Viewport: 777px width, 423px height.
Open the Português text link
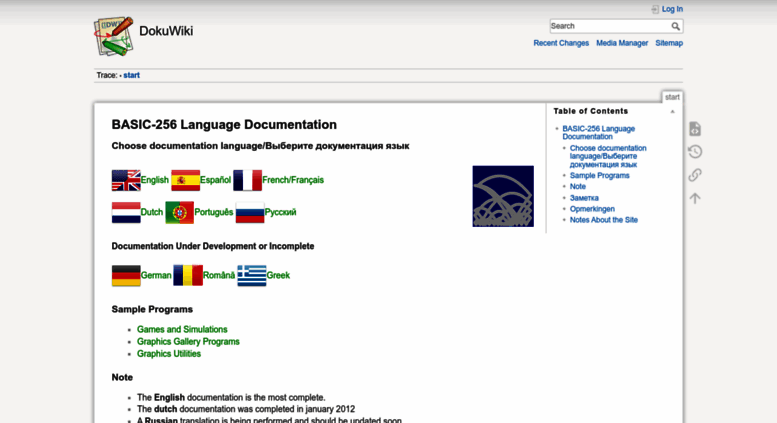pos(214,212)
